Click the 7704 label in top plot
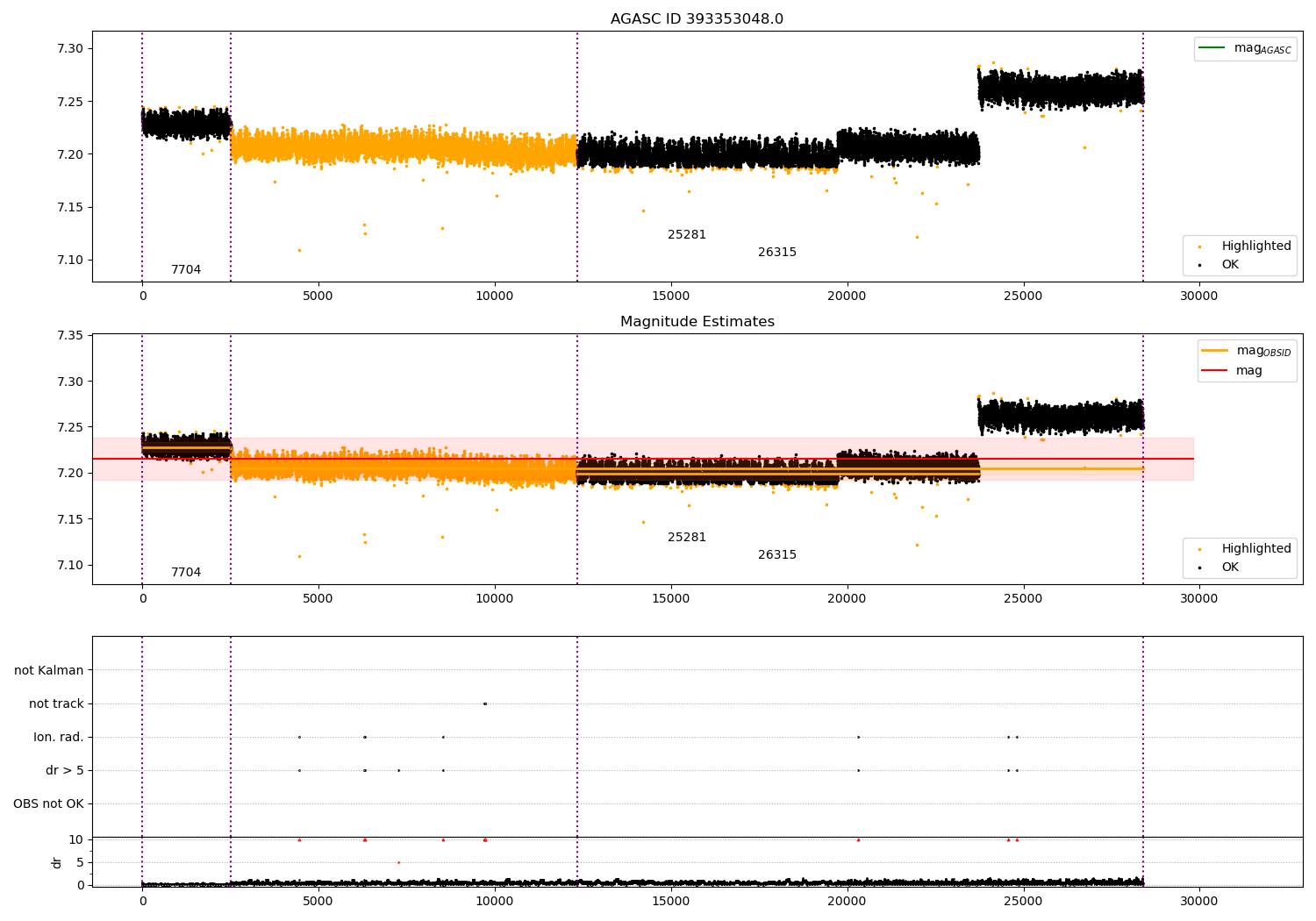 pos(186,270)
